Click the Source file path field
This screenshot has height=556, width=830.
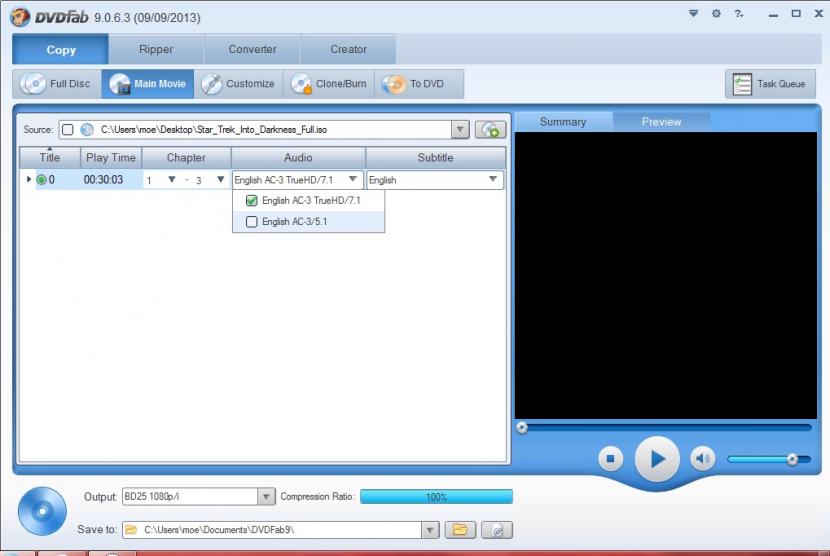(x=255, y=130)
